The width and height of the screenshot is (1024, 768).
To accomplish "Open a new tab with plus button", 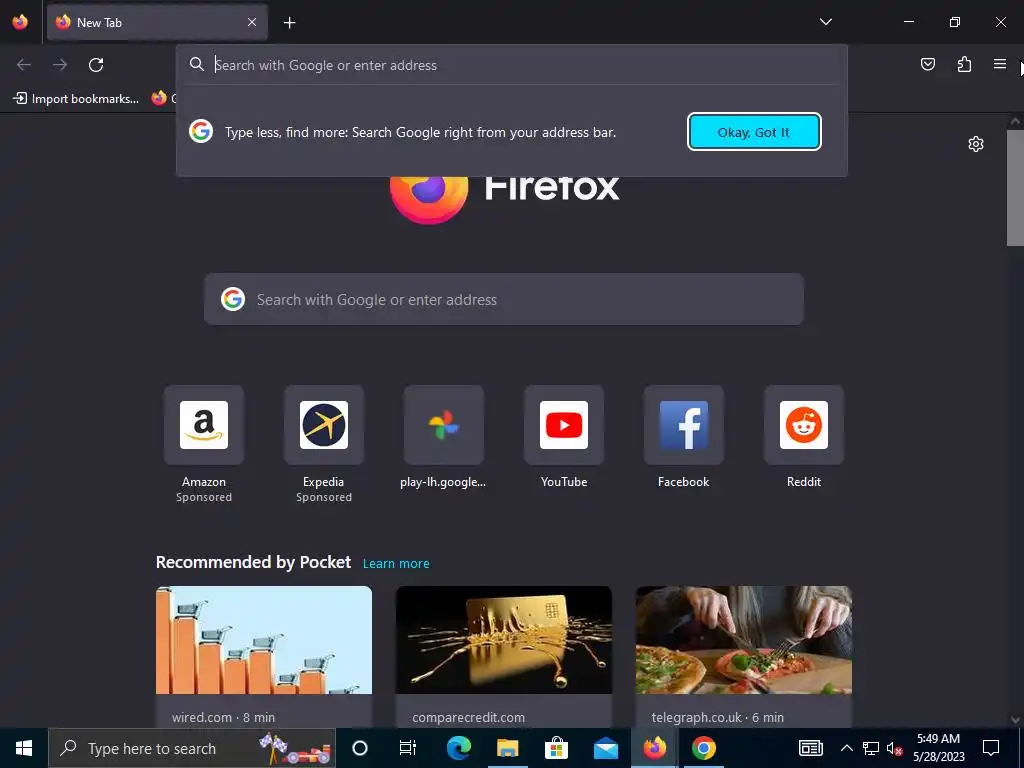I will tap(289, 23).
